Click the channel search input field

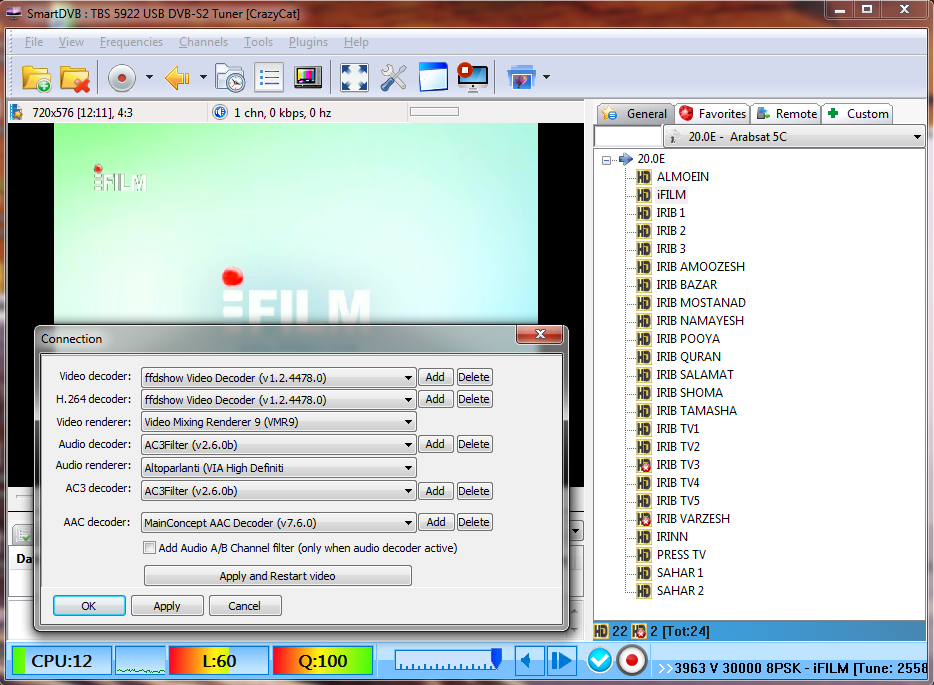tap(628, 136)
